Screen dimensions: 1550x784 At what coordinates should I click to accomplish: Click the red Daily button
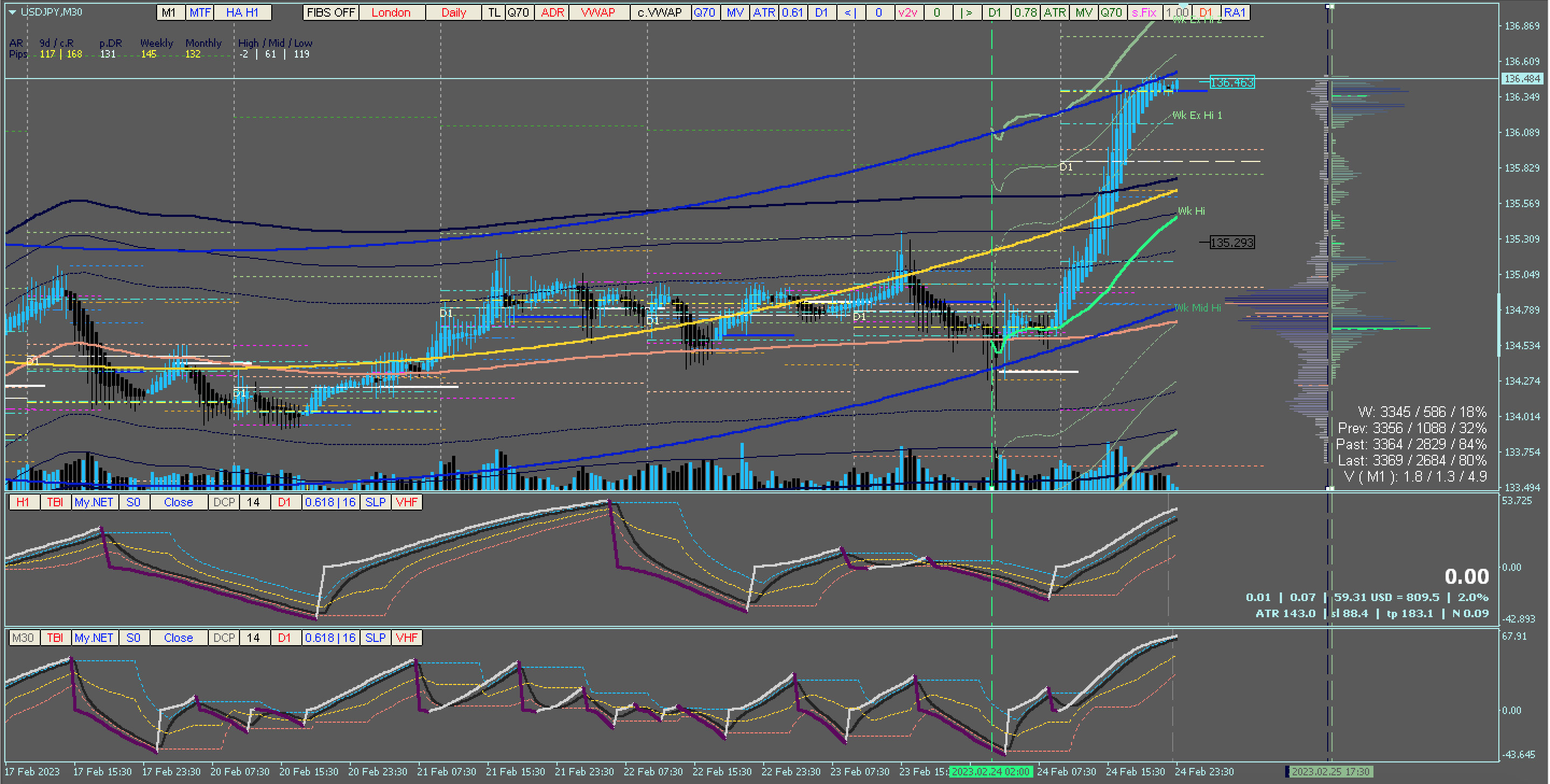pyautogui.click(x=453, y=12)
